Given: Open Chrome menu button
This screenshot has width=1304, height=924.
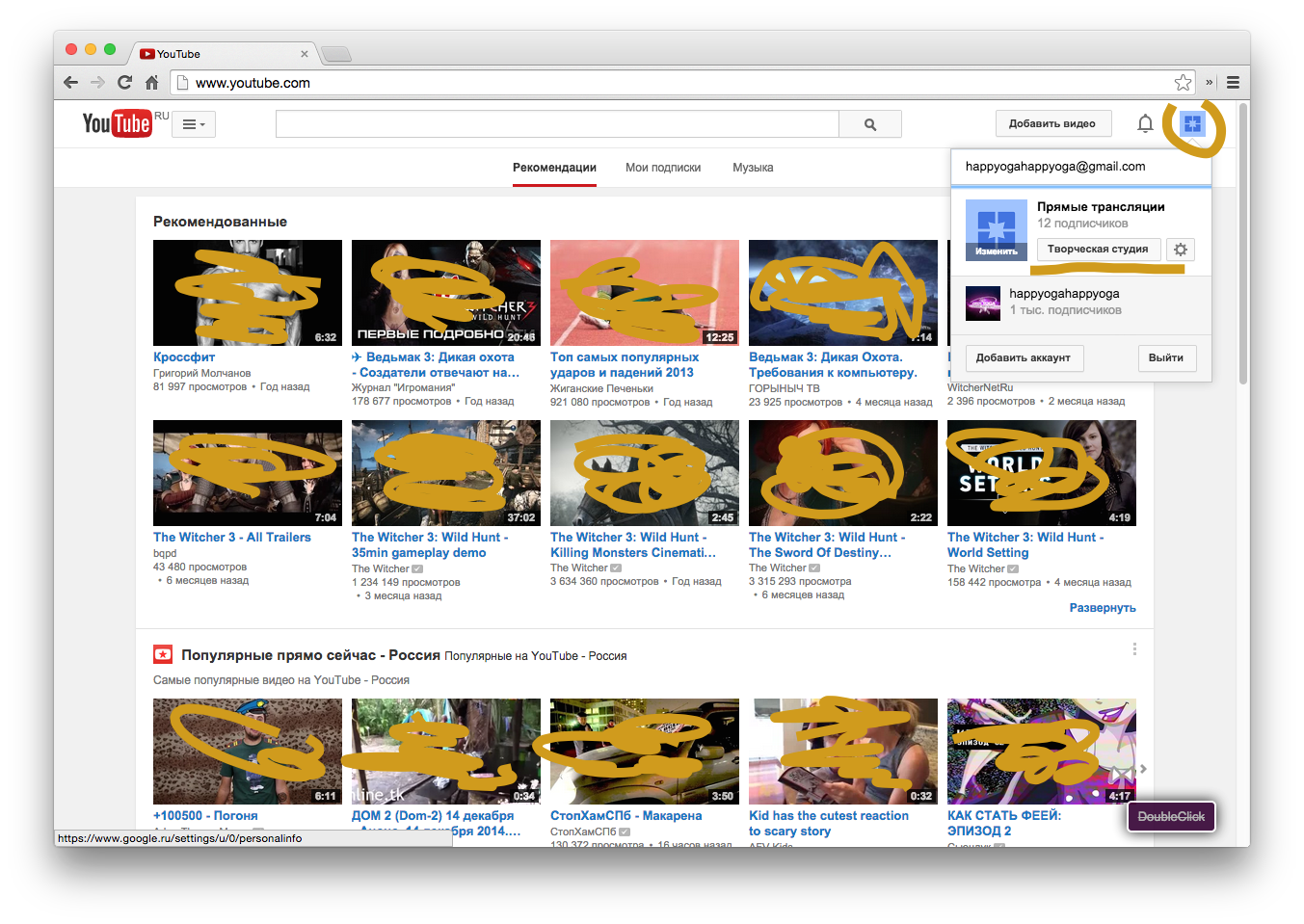Looking at the screenshot, I should (1233, 83).
